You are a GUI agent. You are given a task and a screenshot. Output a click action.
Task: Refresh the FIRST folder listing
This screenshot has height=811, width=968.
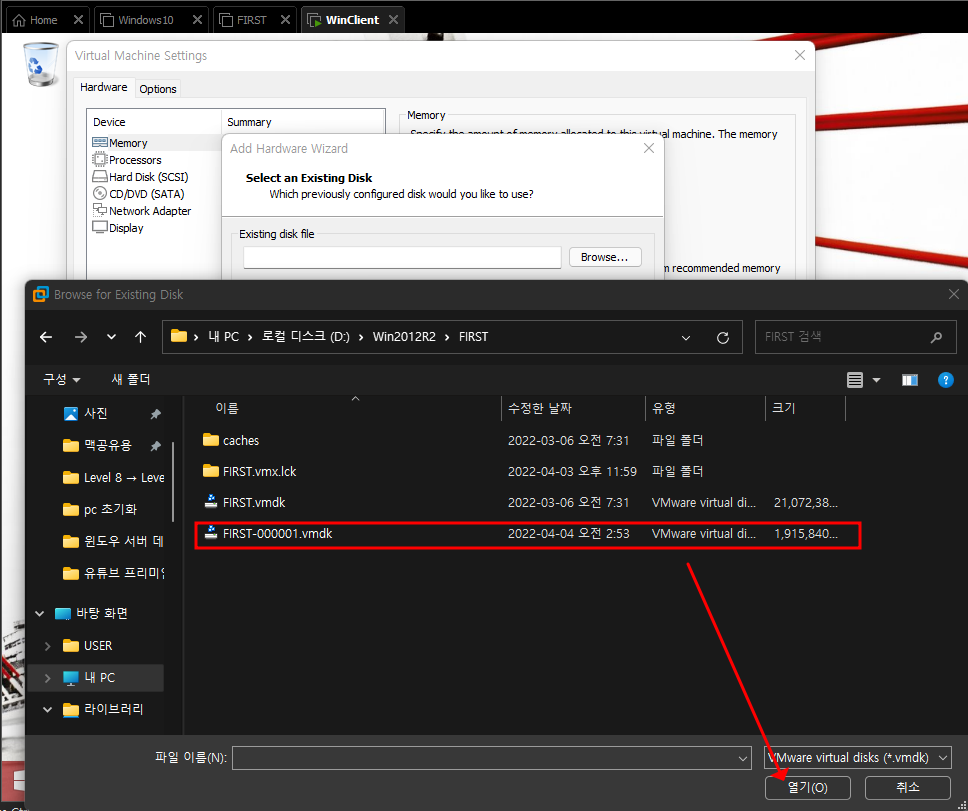[723, 338]
